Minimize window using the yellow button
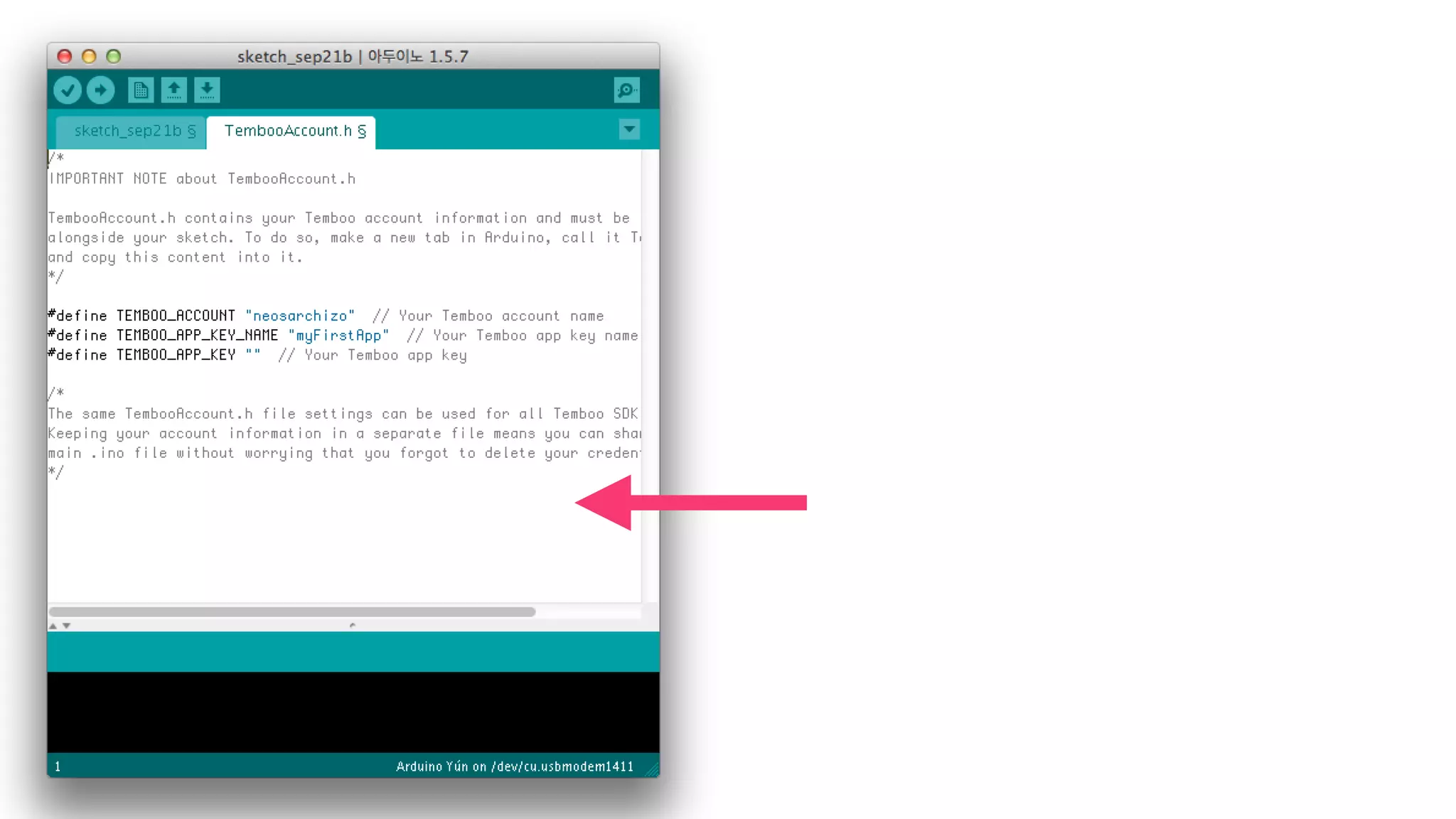Screen dimensions: 1456x819 coord(89,56)
